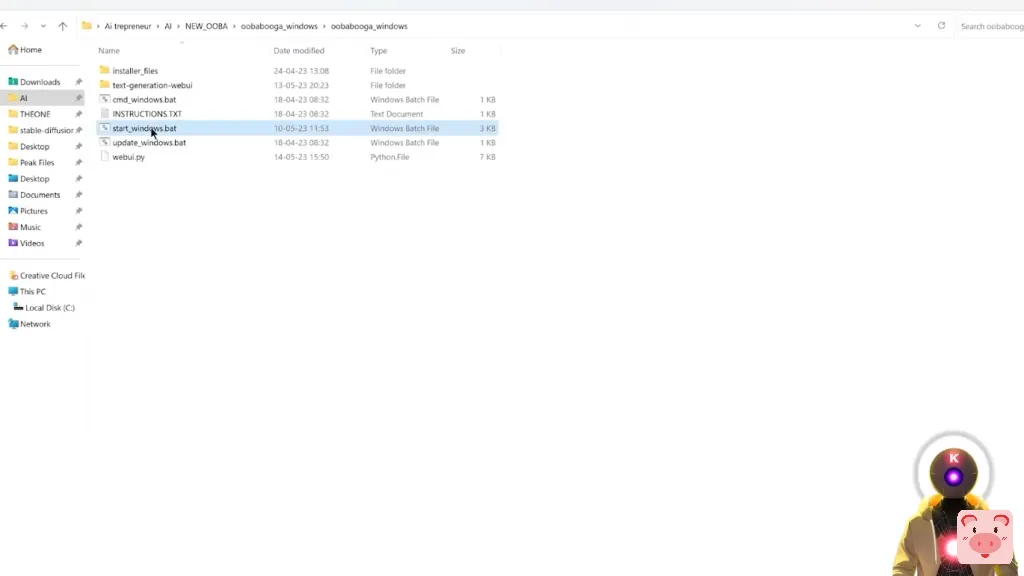The height and width of the screenshot is (576, 1024).
Task: Open Downloads in the quick access list
Action: coord(40,82)
